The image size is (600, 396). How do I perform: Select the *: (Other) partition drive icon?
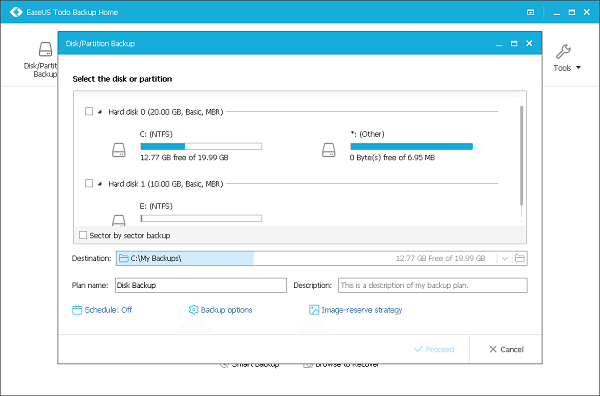point(329,150)
